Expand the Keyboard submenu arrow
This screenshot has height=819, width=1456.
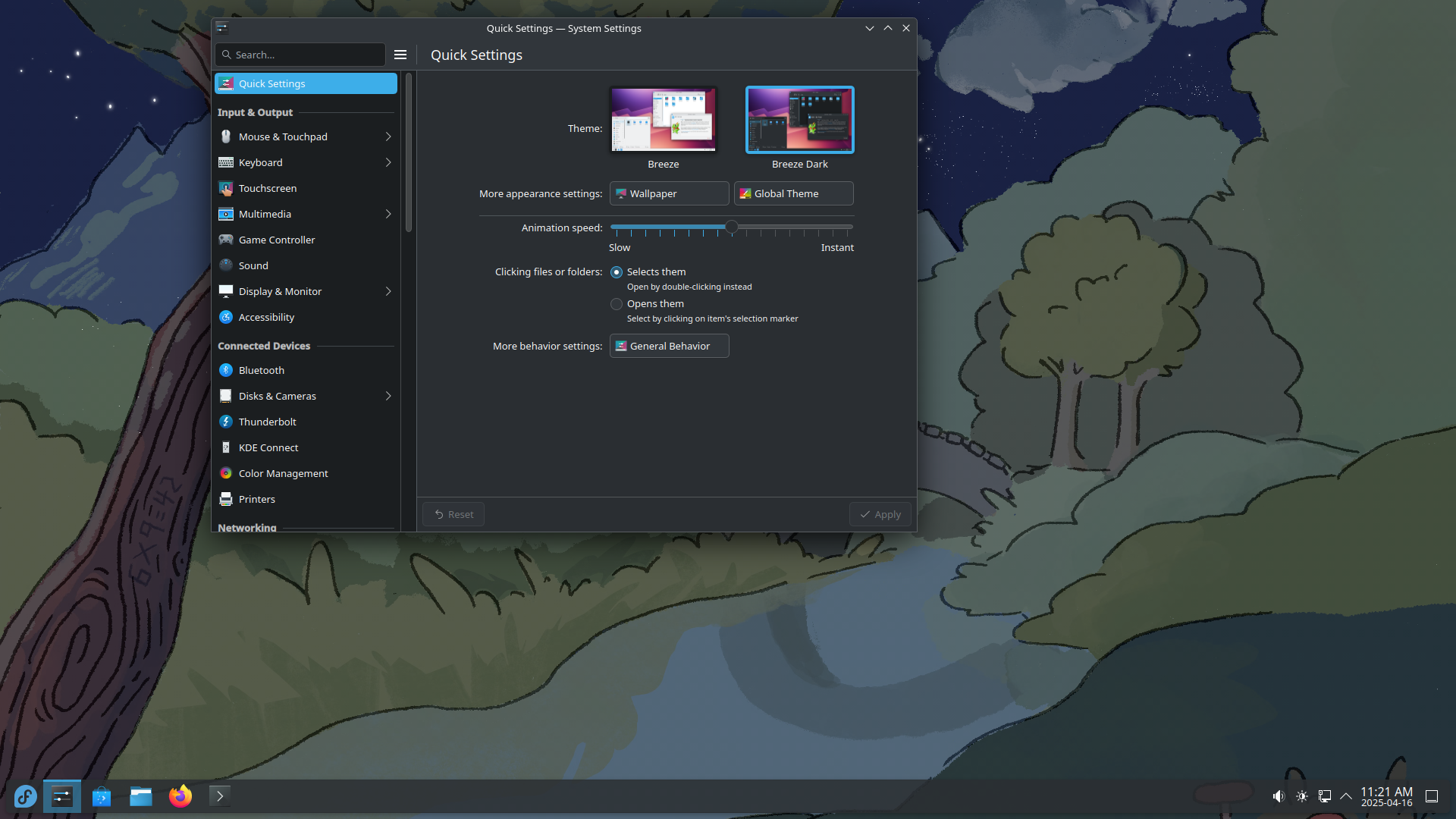point(388,162)
